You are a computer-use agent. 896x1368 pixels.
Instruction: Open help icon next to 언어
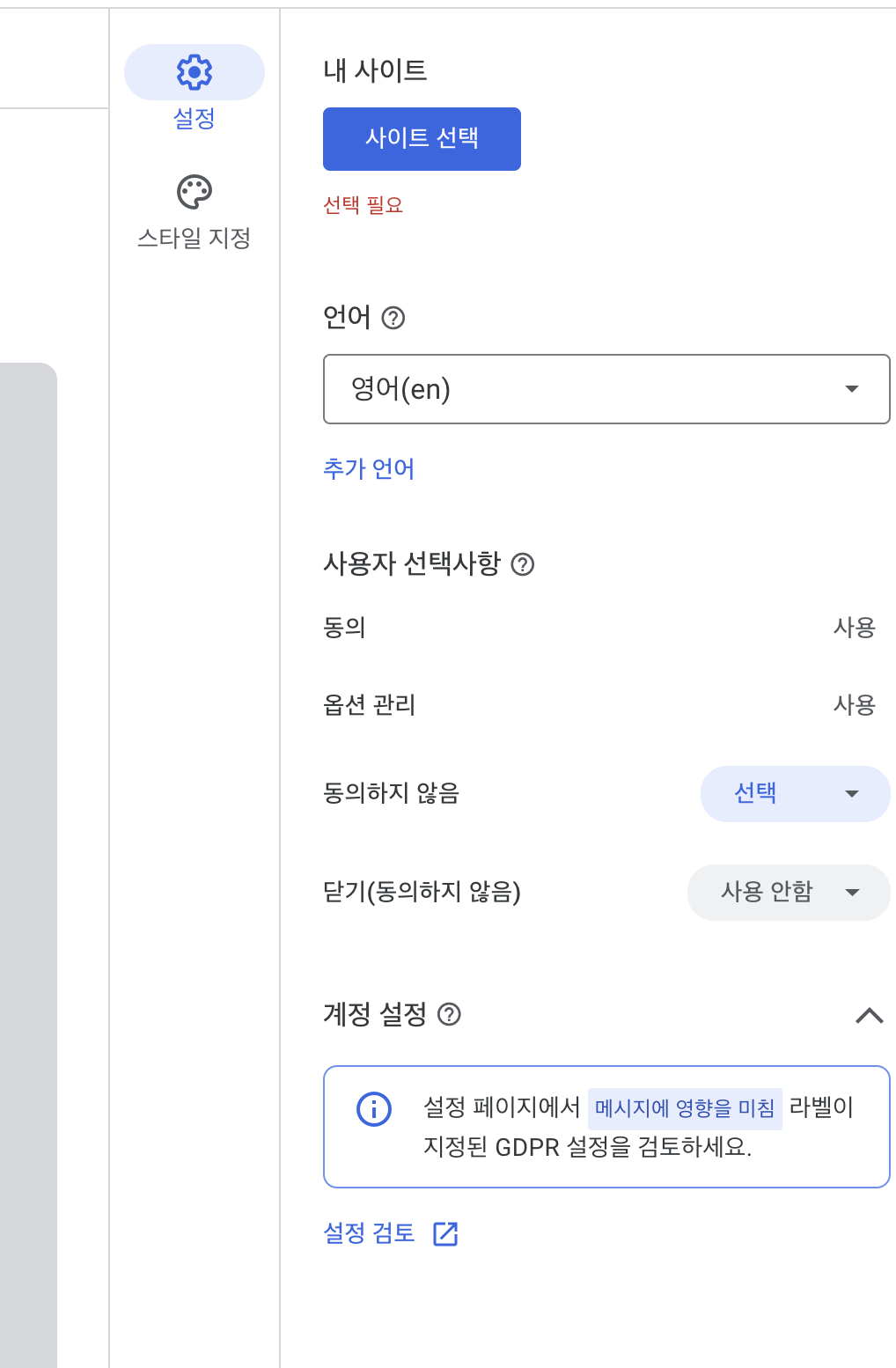pyautogui.click(x=393, y=318)
